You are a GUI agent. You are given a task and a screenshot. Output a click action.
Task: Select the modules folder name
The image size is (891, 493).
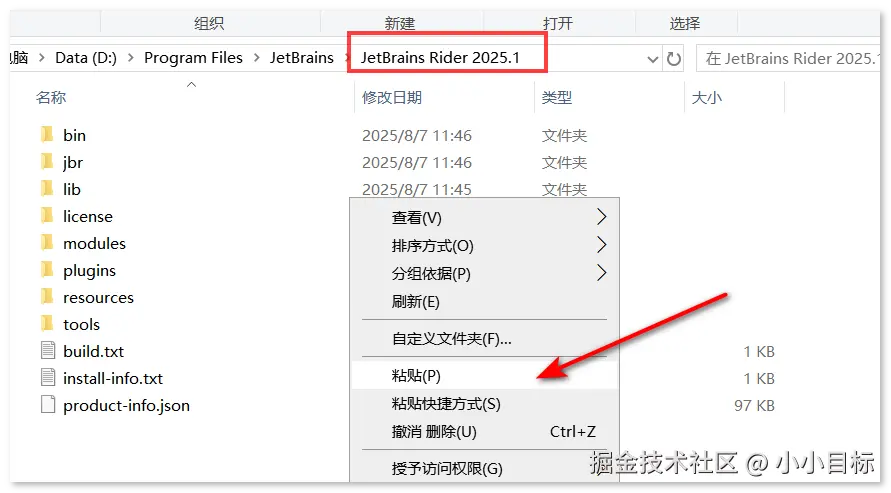click(94, 243)
